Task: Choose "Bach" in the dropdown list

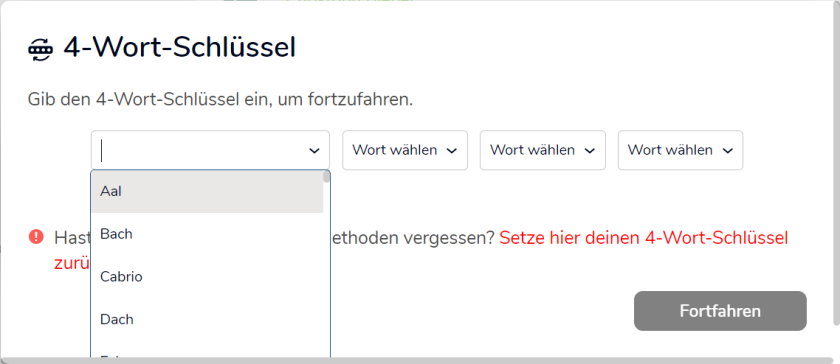Action: coord(207,234)
